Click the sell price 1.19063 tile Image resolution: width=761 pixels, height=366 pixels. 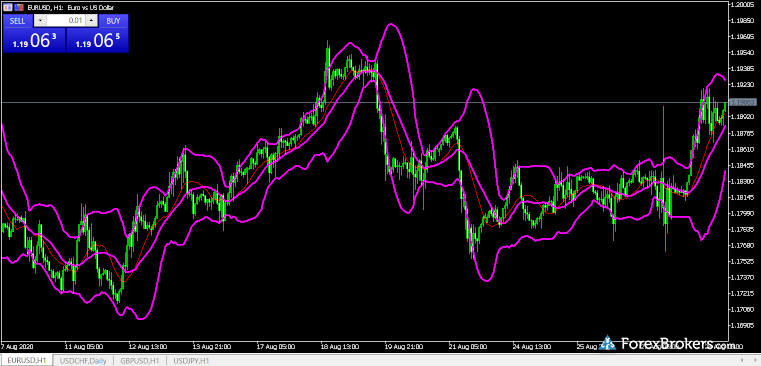click(x=34, y=40)
